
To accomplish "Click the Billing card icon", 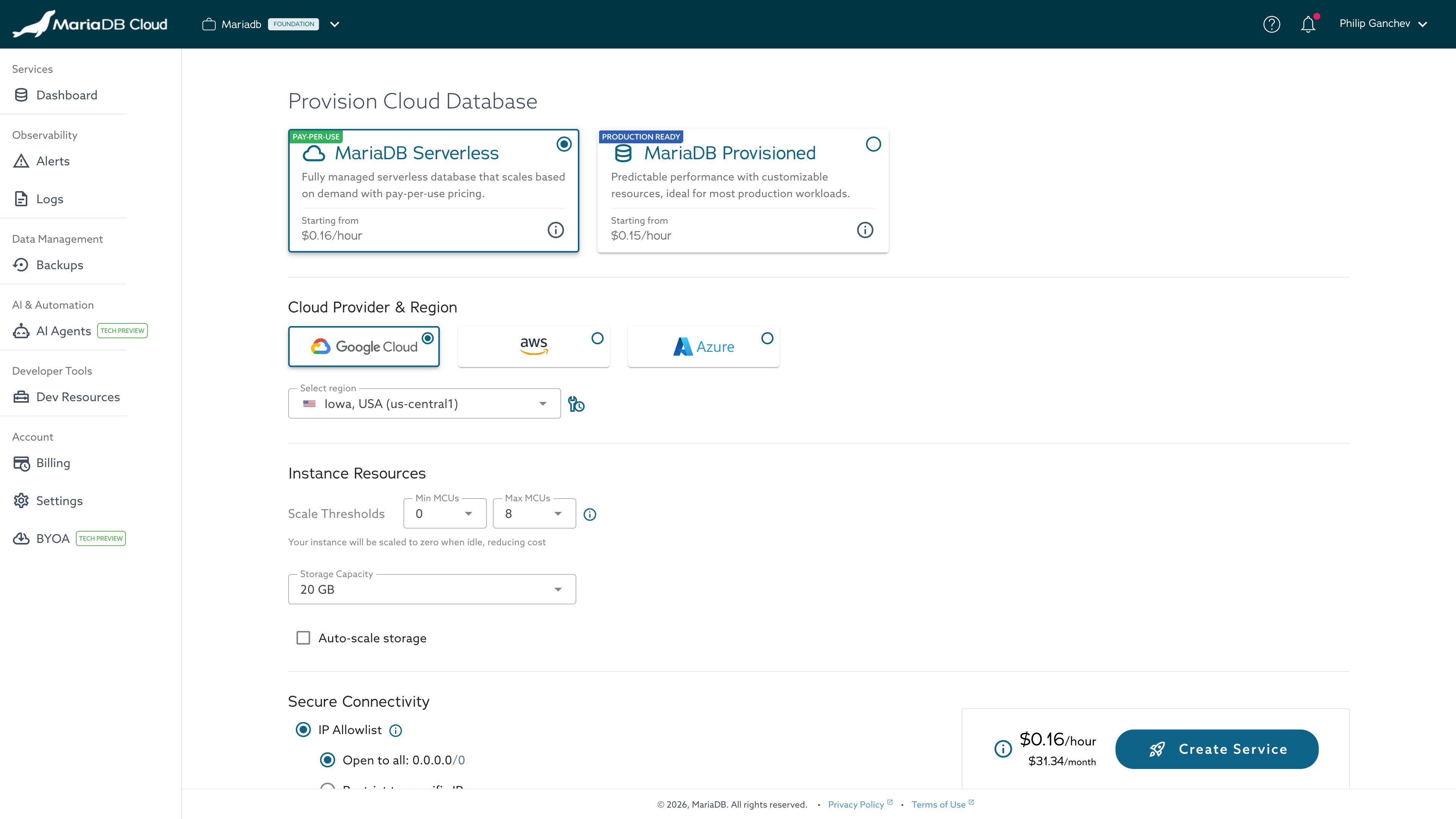I will click(22, 463).
